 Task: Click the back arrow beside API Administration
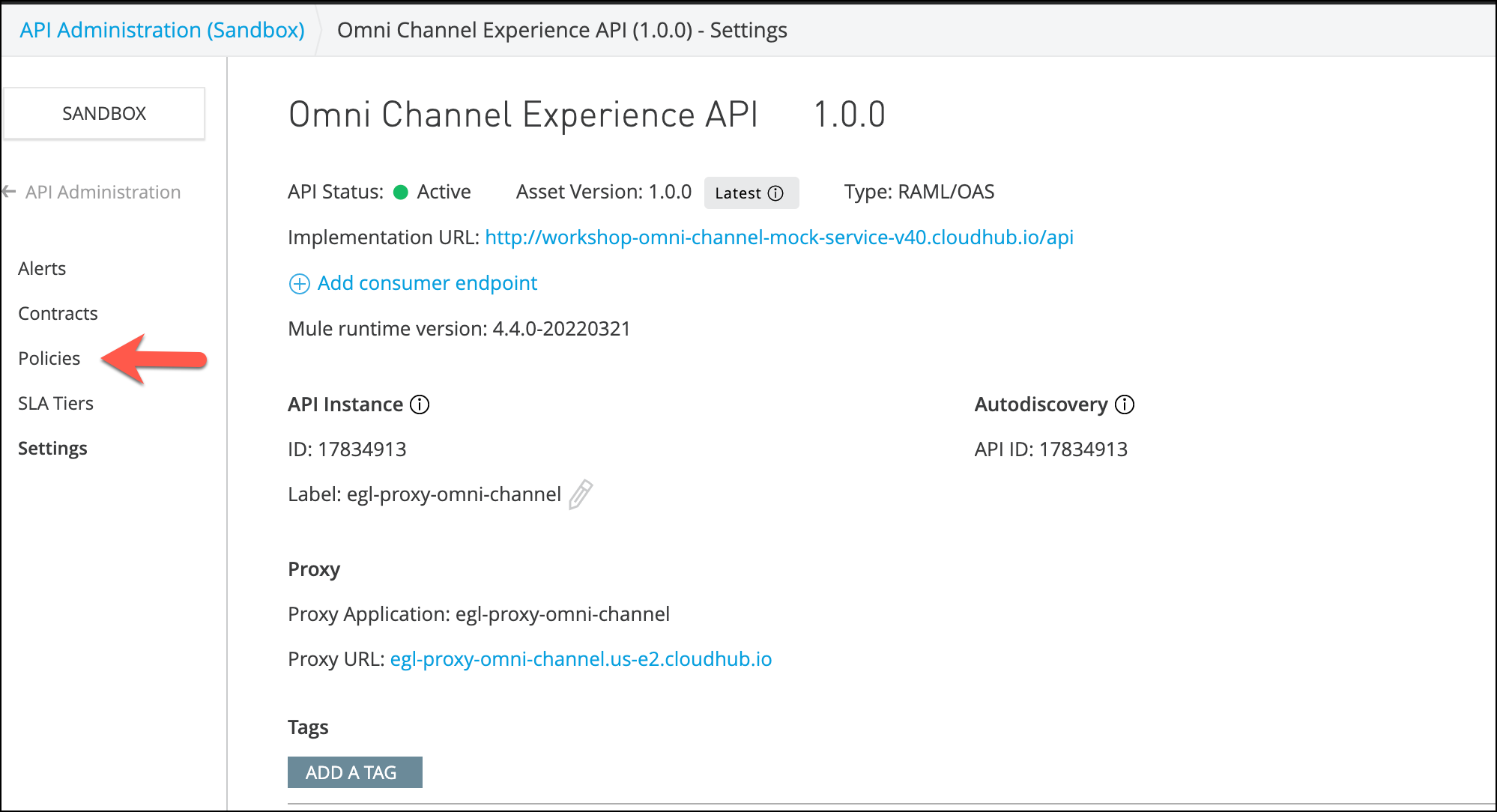pos(9,192)
